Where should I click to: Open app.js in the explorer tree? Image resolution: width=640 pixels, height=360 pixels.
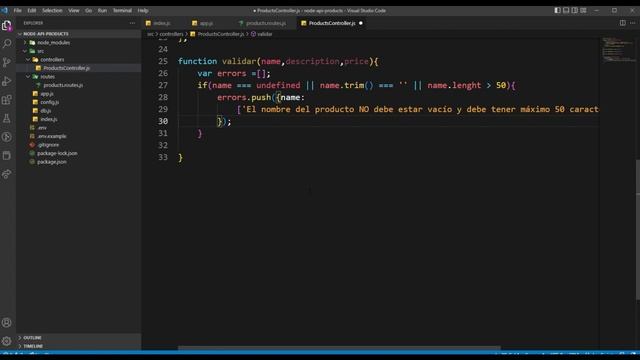pos(47,94)
